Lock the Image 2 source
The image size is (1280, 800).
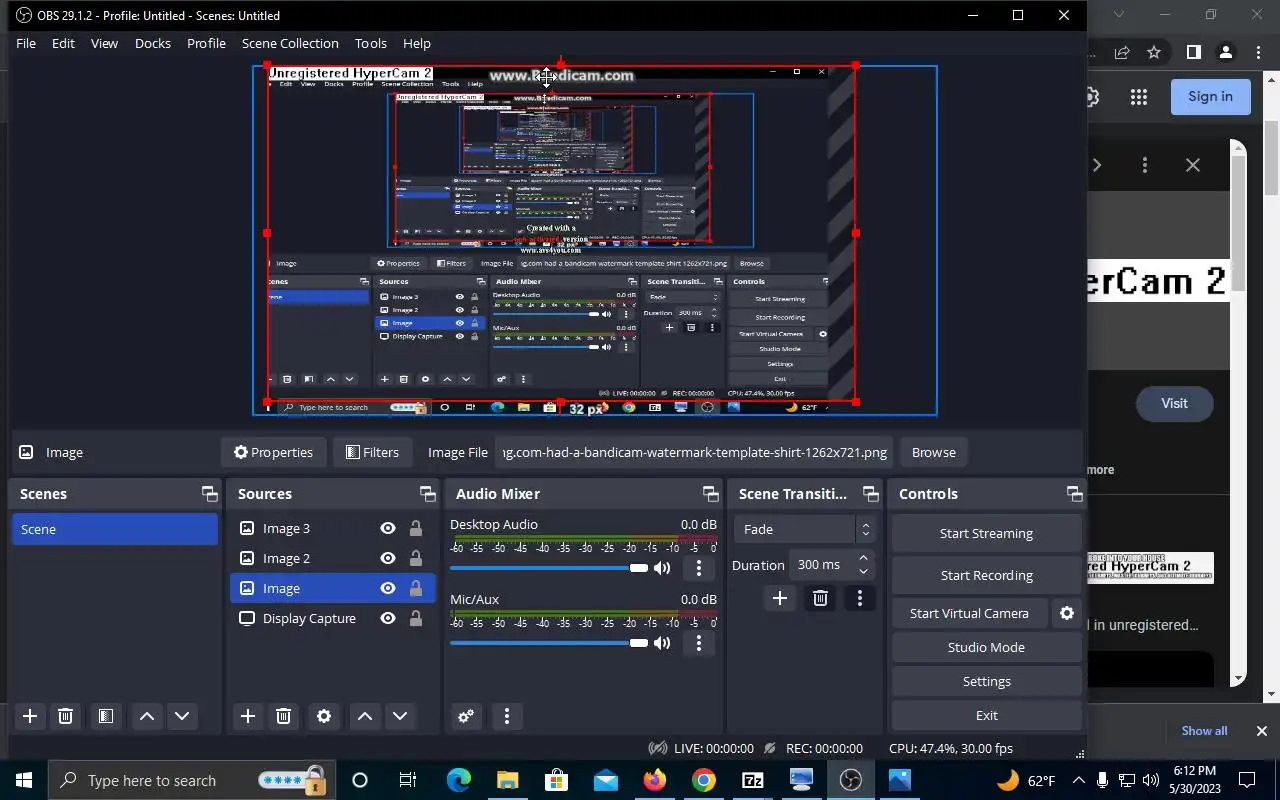tap(416, 558)
